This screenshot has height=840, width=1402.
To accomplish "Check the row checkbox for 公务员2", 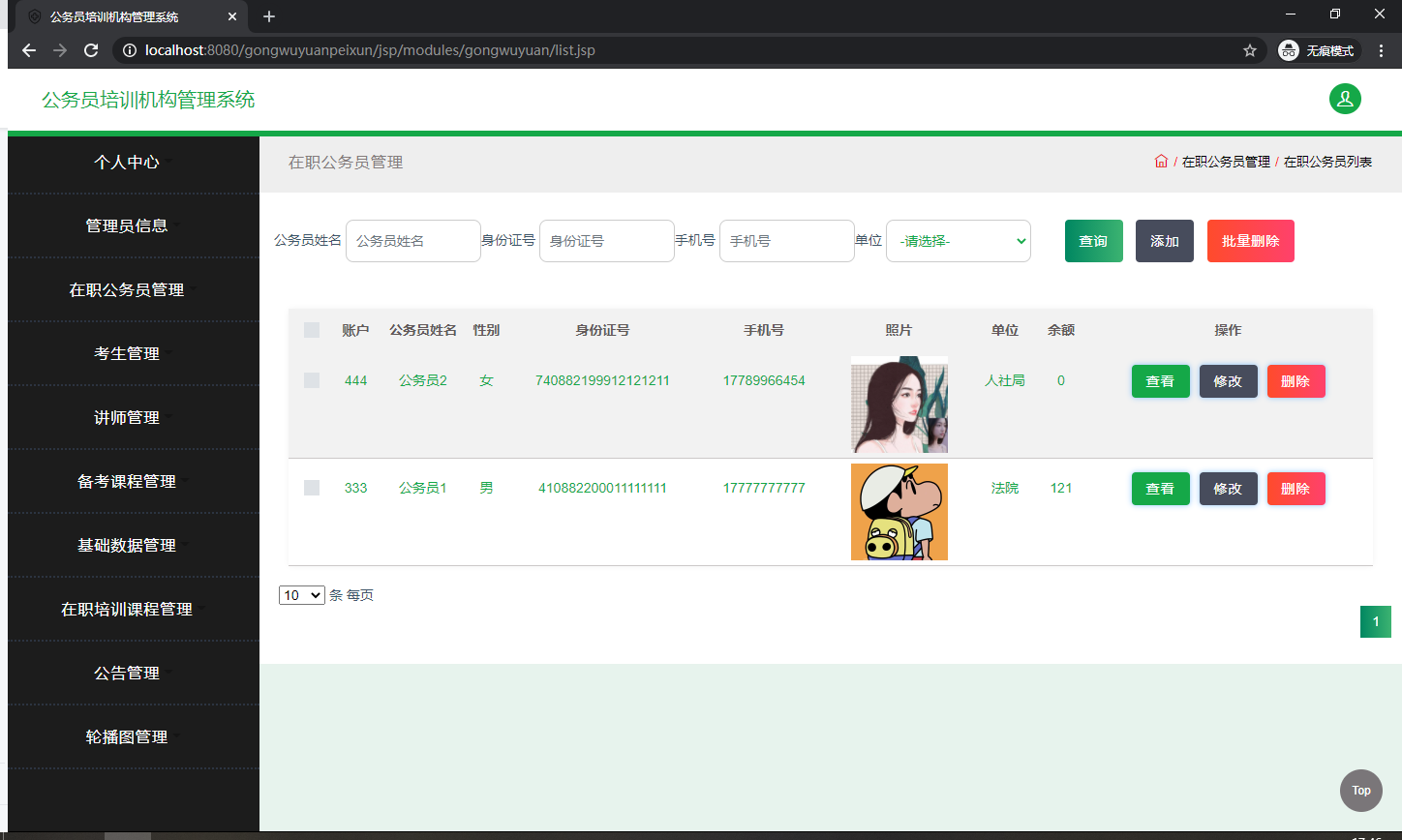I will pyautogui.click(x=312, y=380).
